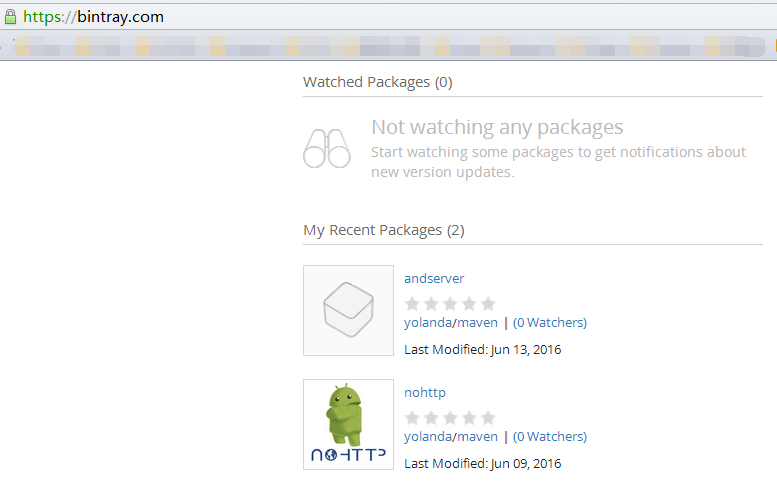Rate andserver with five stars
Viewport: 777px width, 499px height.
pos(488,303)
